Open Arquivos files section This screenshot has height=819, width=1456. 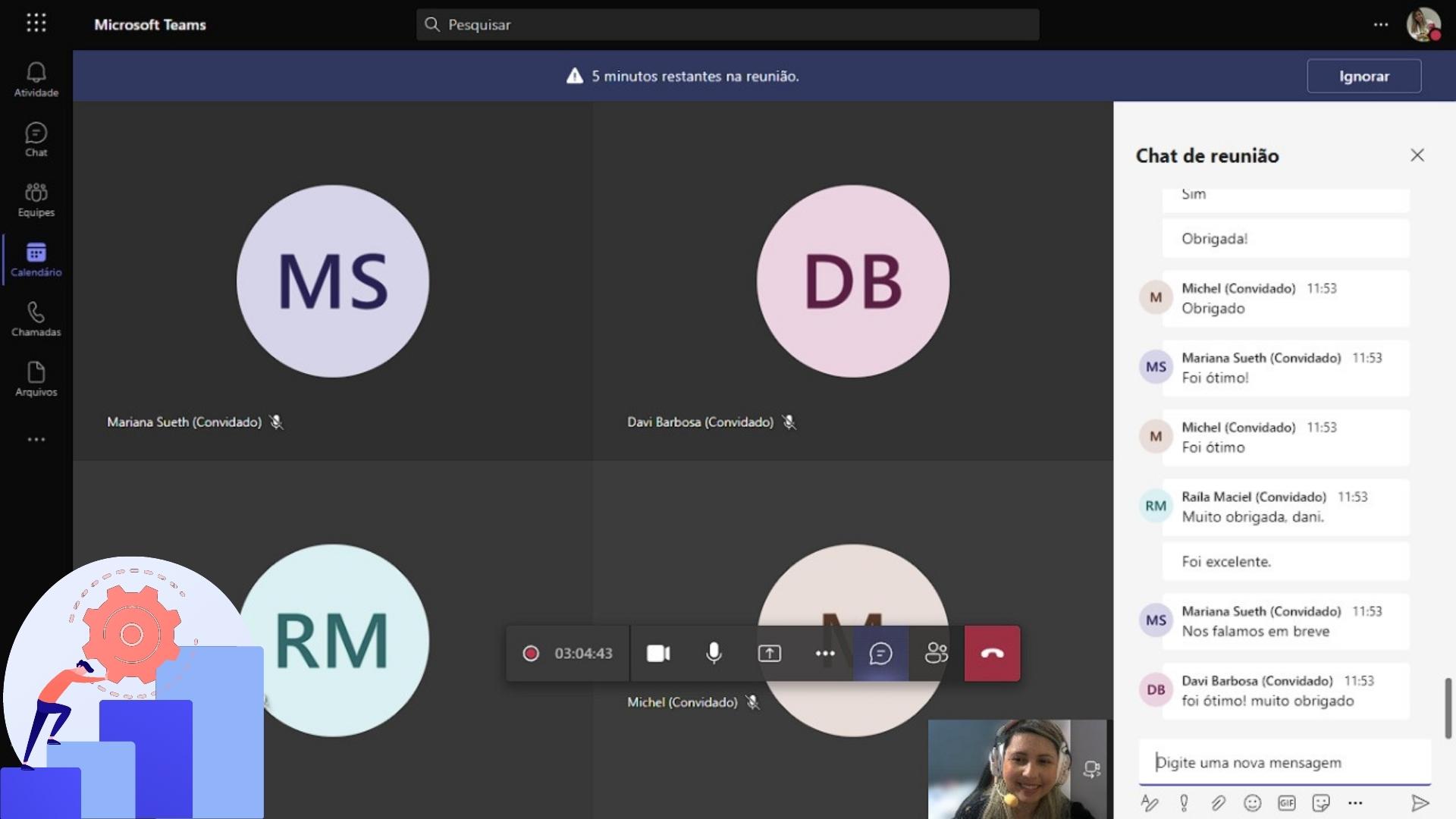[36, 378]
